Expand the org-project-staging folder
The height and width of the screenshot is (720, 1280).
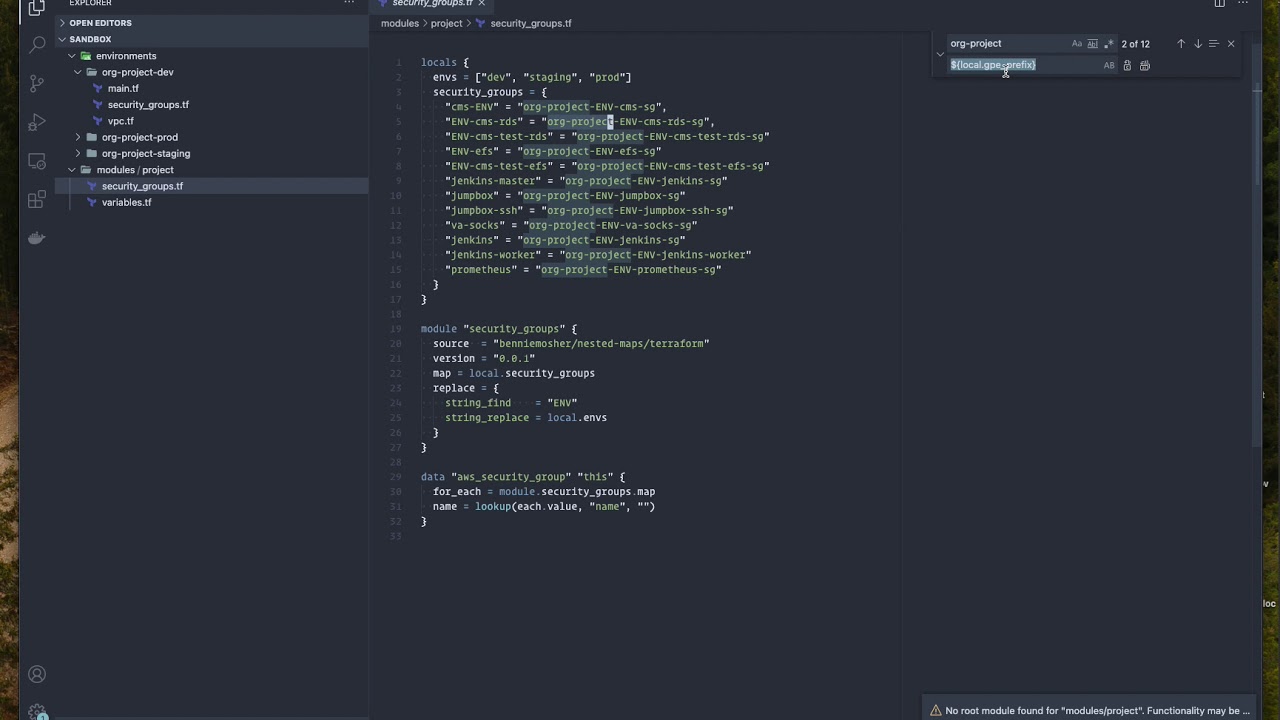pyautogui.click(x=211, y=153)
